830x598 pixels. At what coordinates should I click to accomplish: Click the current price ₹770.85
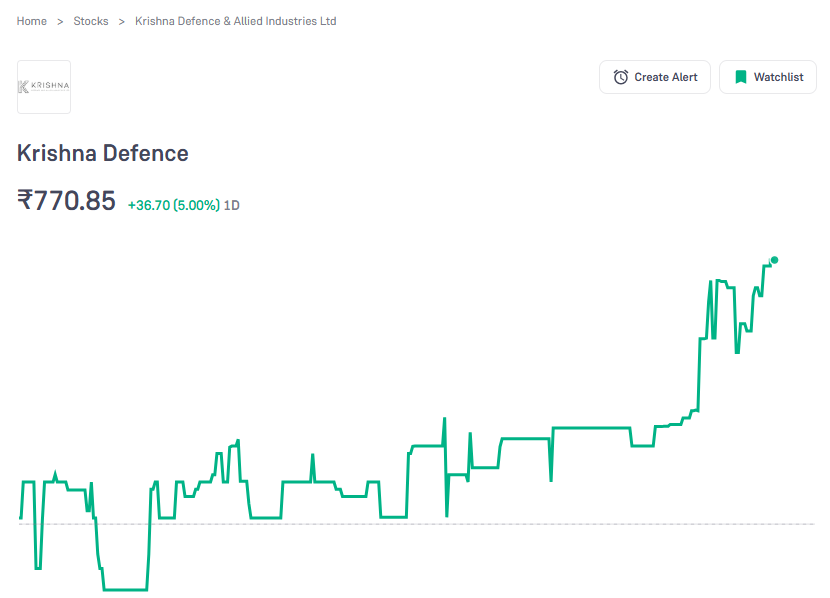tap(67, 200)
